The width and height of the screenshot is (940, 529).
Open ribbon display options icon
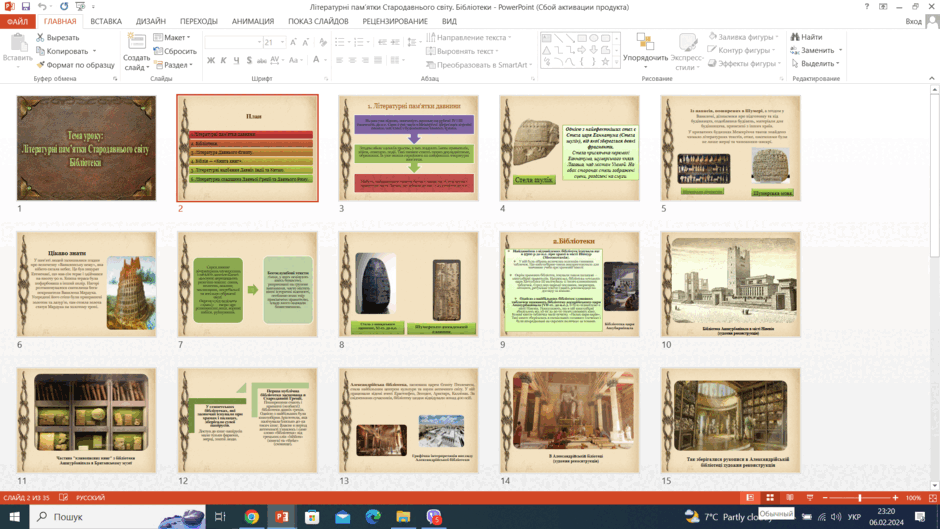click(x=883, y=7)
